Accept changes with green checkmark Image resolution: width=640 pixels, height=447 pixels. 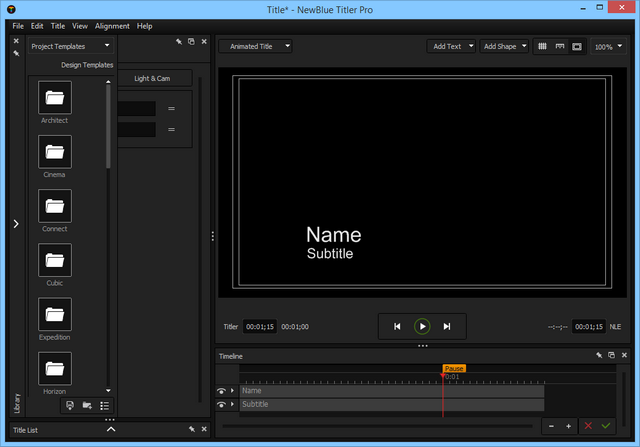(606, 426)
